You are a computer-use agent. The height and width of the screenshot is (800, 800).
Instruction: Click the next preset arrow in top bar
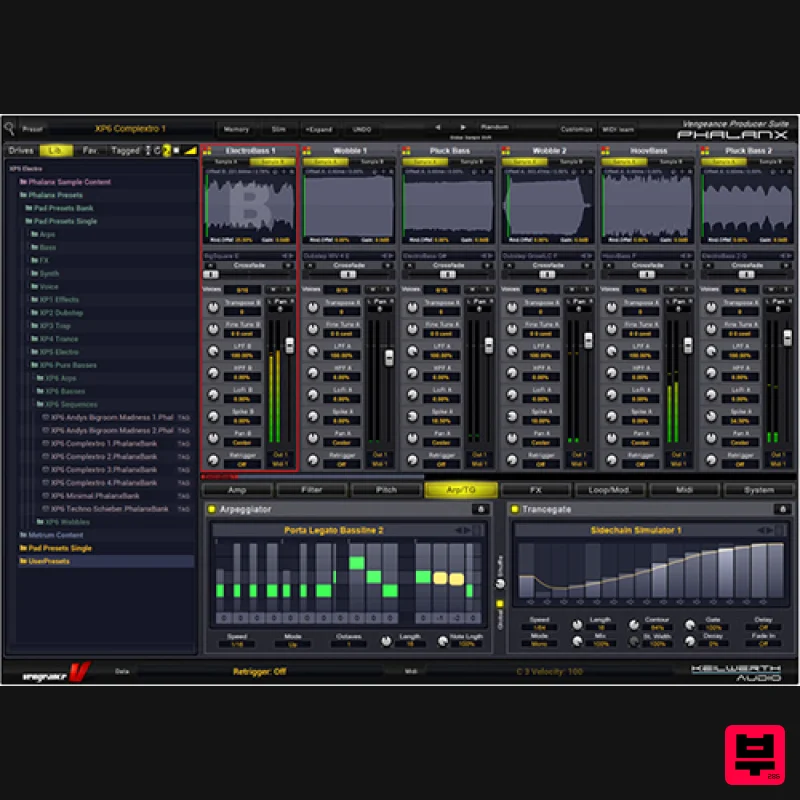pos(465,128)
